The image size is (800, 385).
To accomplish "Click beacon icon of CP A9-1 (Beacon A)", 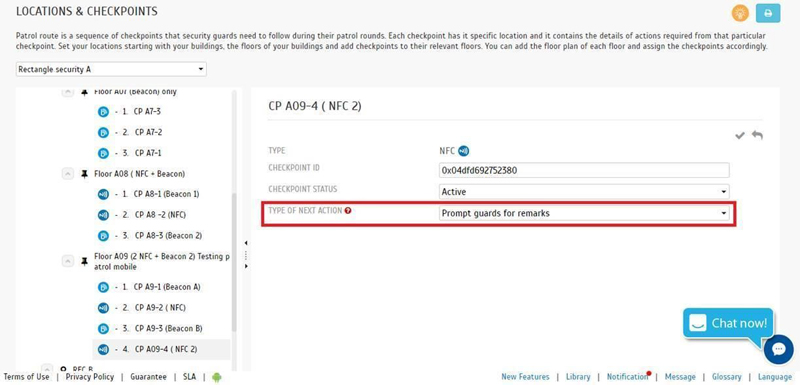I will point(103,287).
